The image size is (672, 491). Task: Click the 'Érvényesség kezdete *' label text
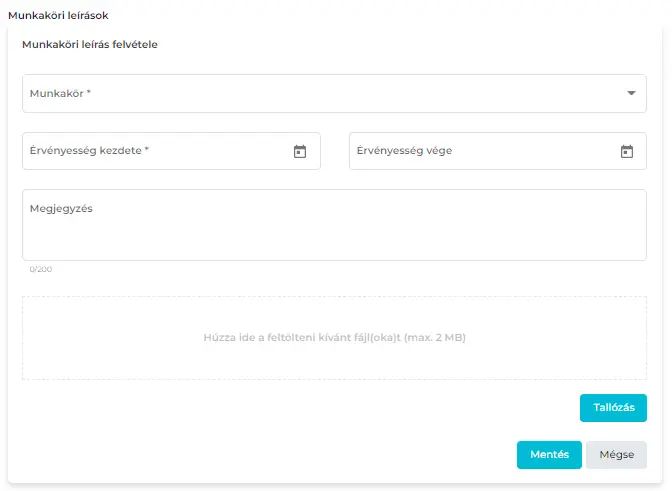(x=89, y=151)
